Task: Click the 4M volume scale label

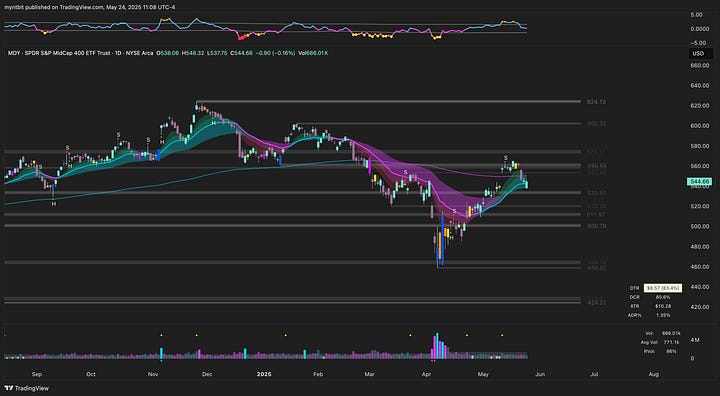Action: (x=696, y=340)
